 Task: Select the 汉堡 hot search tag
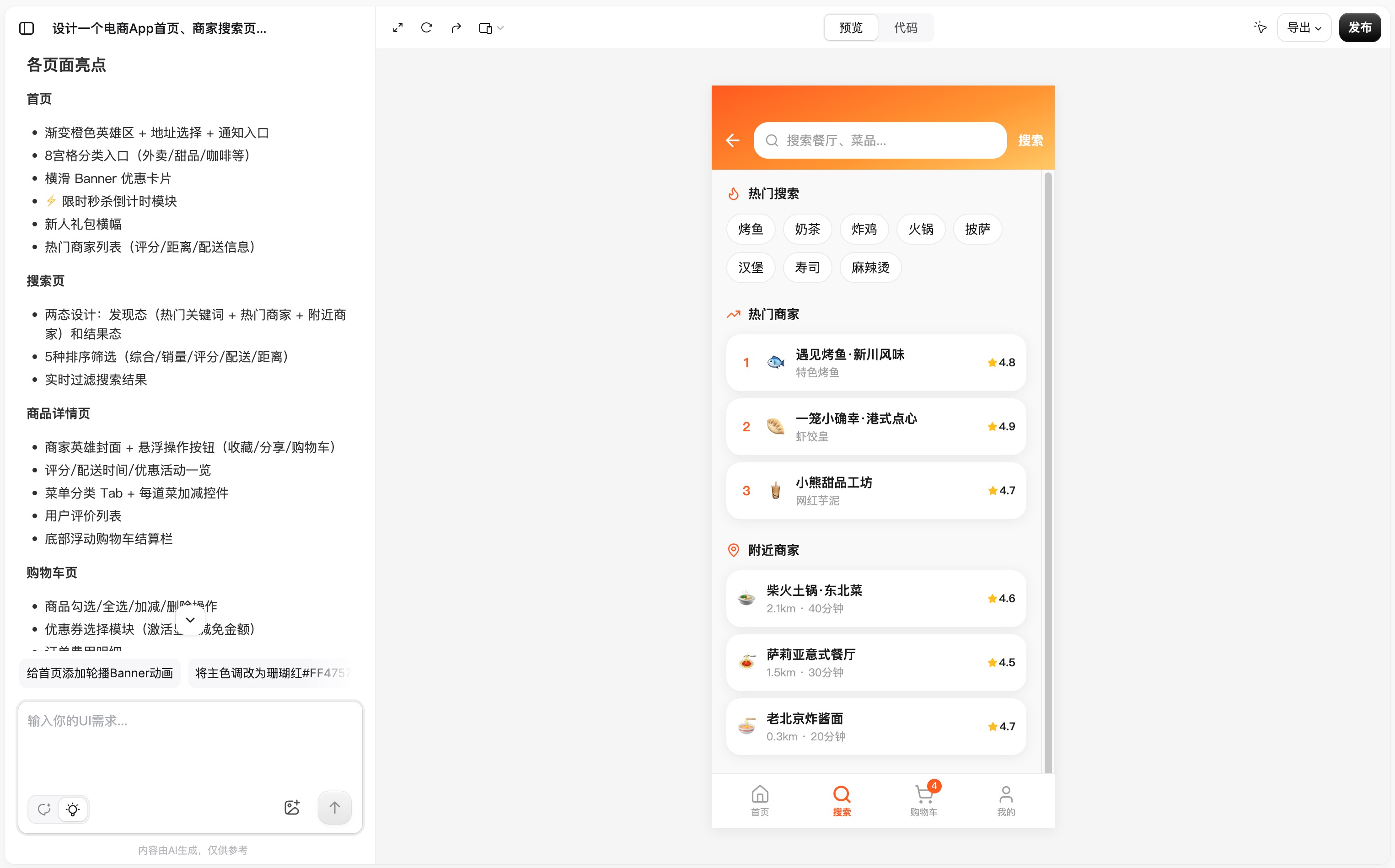click(750, 268)
